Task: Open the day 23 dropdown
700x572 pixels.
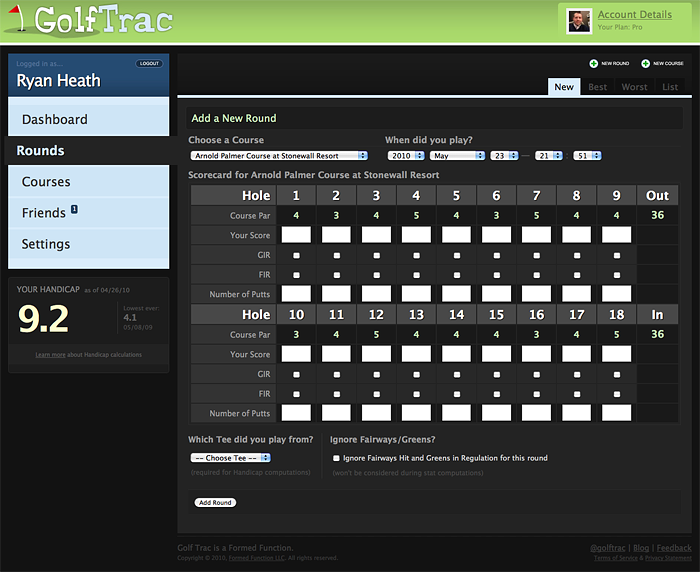Action: [504, 155]
